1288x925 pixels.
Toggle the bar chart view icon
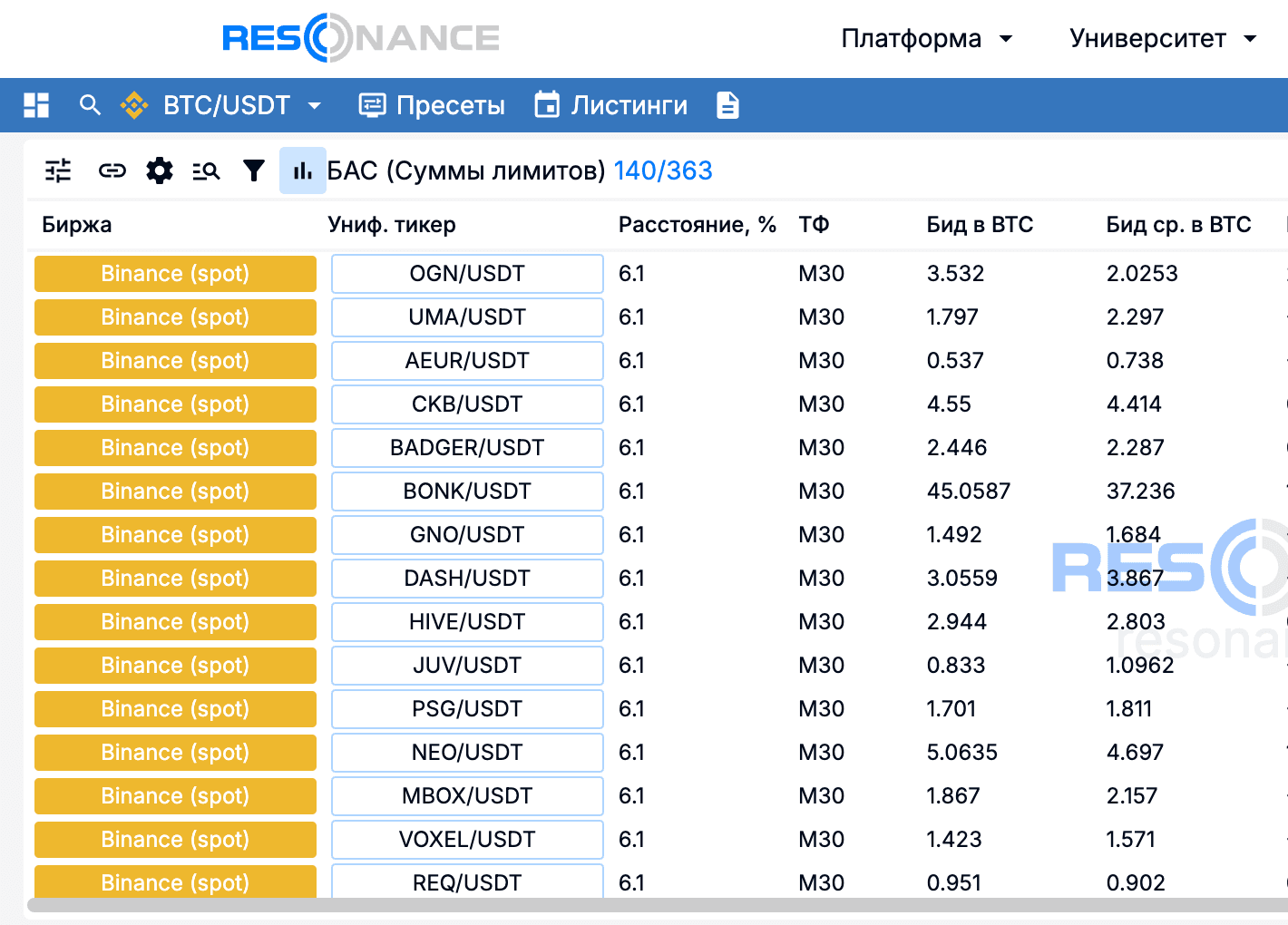[303, 170]
